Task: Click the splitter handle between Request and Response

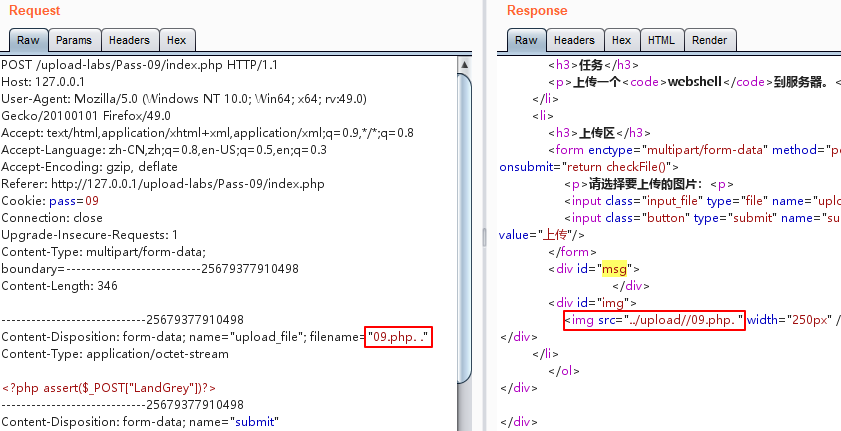Action: [484, 236]
